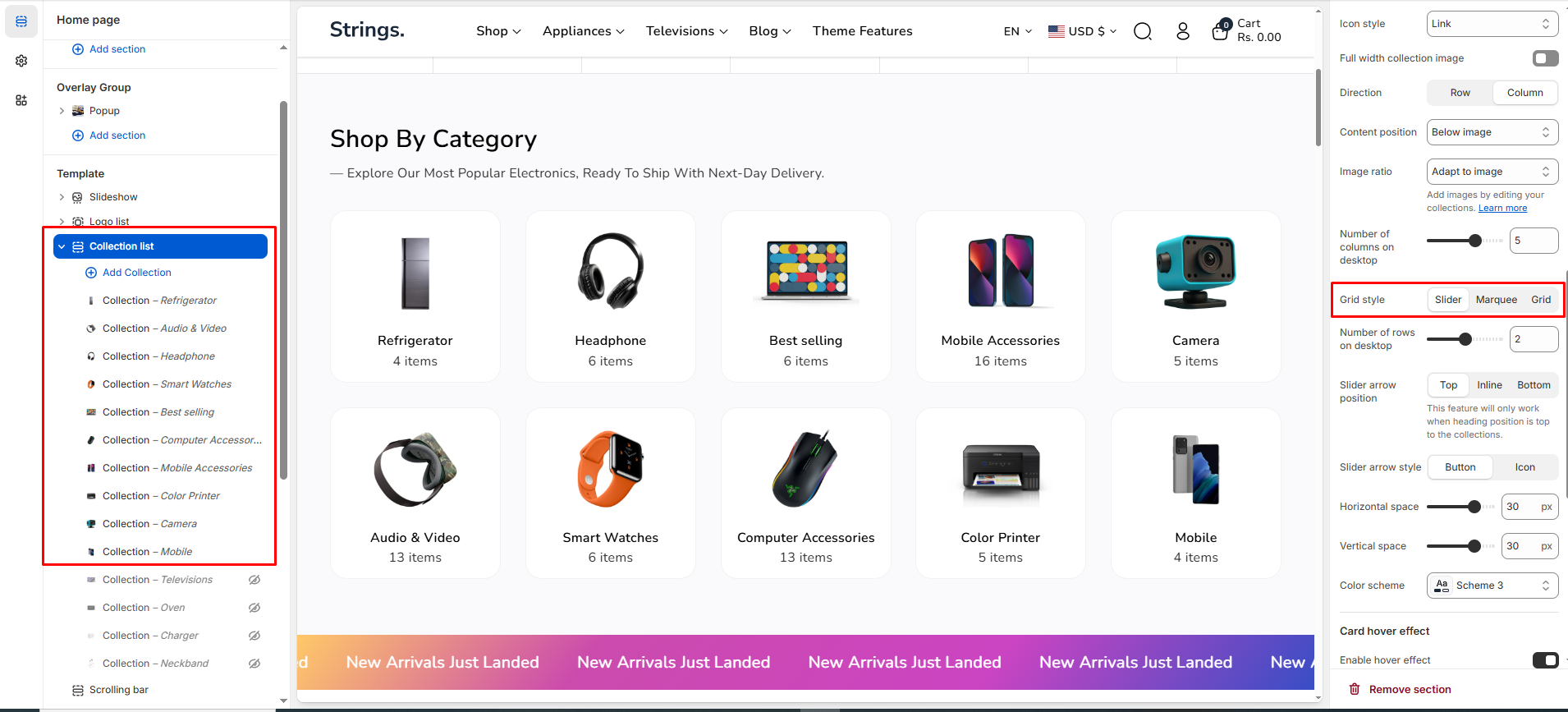Click the shopping cart bag icon
1568x712 pixels.
(1220, 31)
